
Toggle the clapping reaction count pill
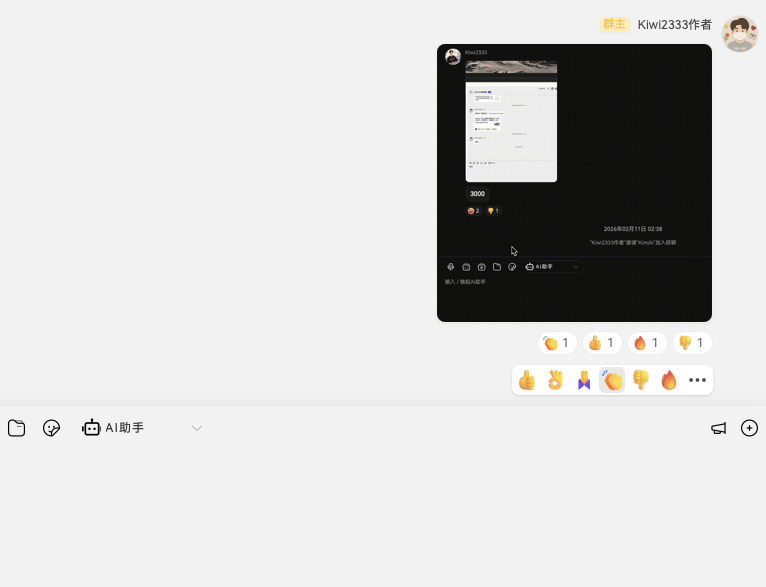(x=556, y=343)
